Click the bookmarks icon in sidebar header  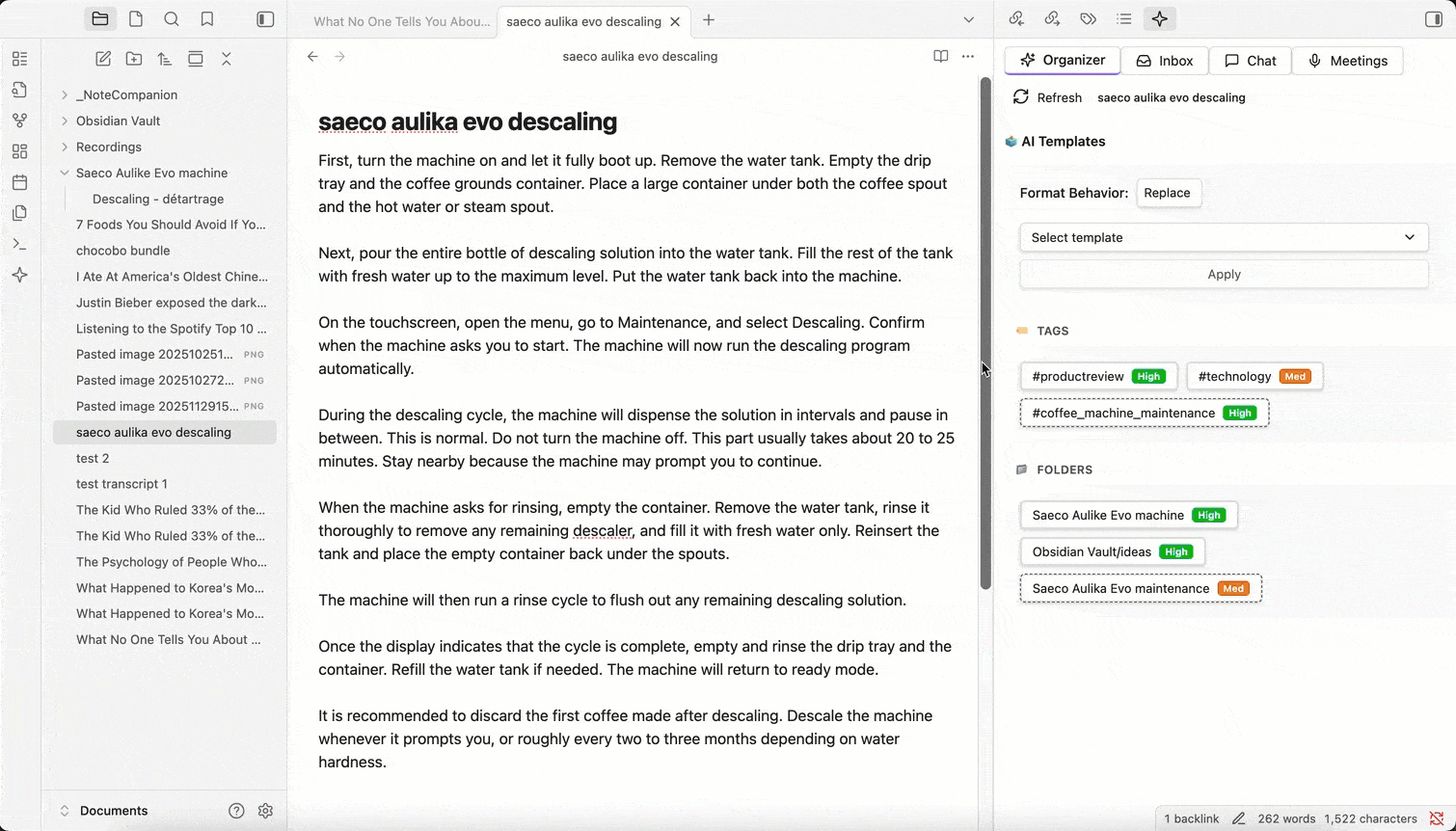[x=207, y=19]
